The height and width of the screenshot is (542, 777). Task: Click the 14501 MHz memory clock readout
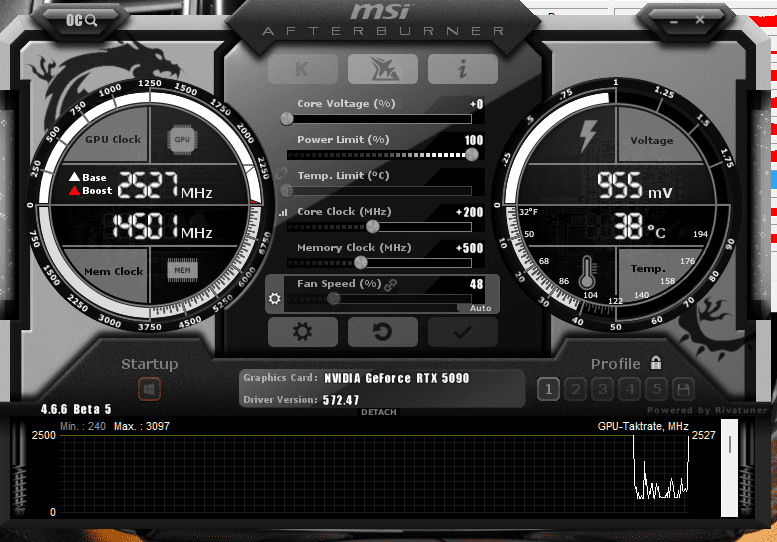[163, 227]
